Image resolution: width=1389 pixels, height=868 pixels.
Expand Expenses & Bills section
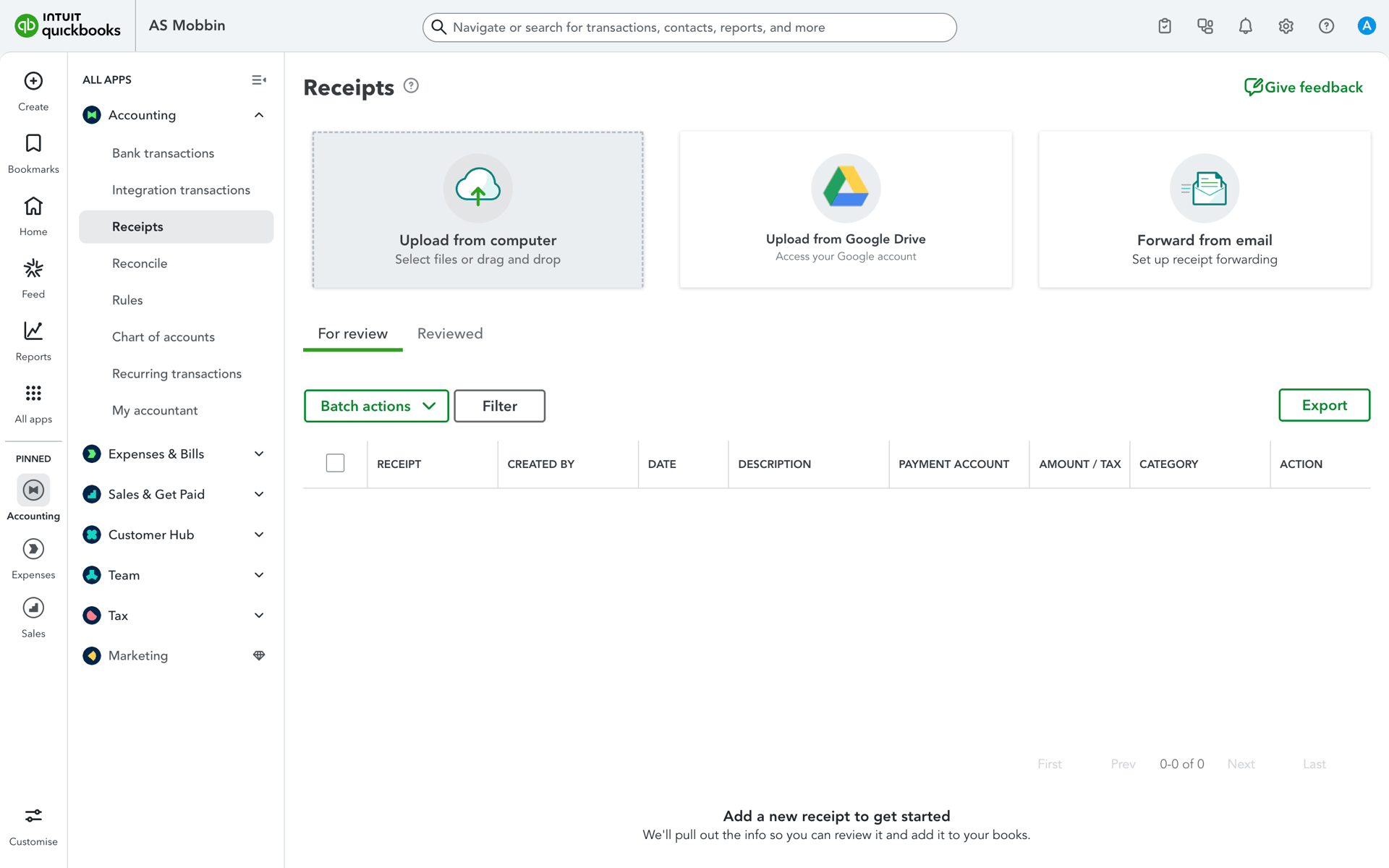[259, 454]
